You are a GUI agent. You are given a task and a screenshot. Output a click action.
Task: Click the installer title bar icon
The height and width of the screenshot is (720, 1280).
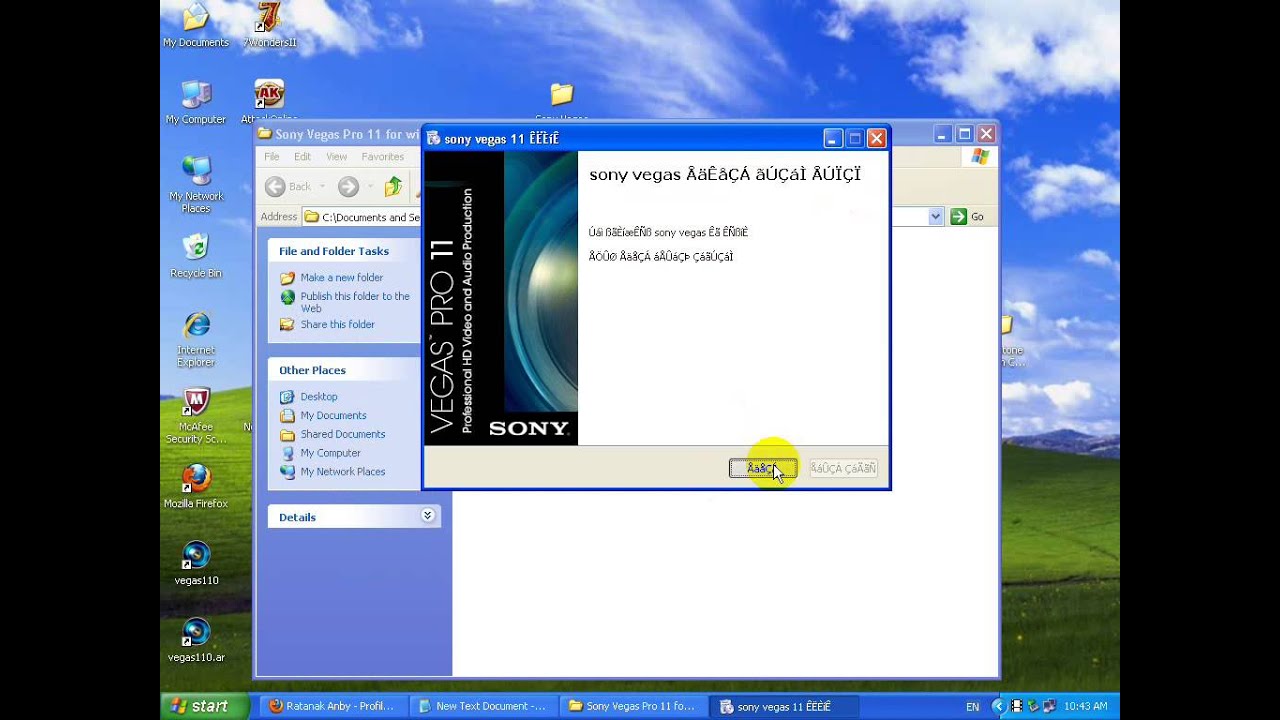click(434, 138)
